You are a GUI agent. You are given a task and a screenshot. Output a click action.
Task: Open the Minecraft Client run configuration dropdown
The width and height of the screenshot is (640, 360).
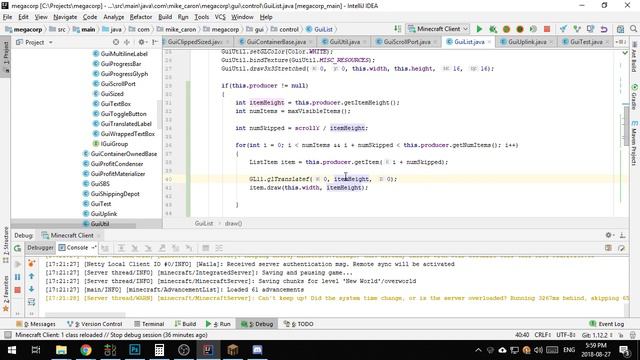438,29
